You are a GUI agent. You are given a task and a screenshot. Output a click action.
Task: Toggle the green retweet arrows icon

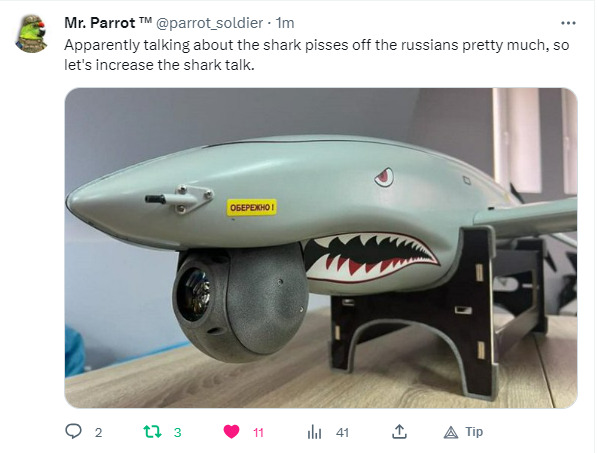pos(152,432)
